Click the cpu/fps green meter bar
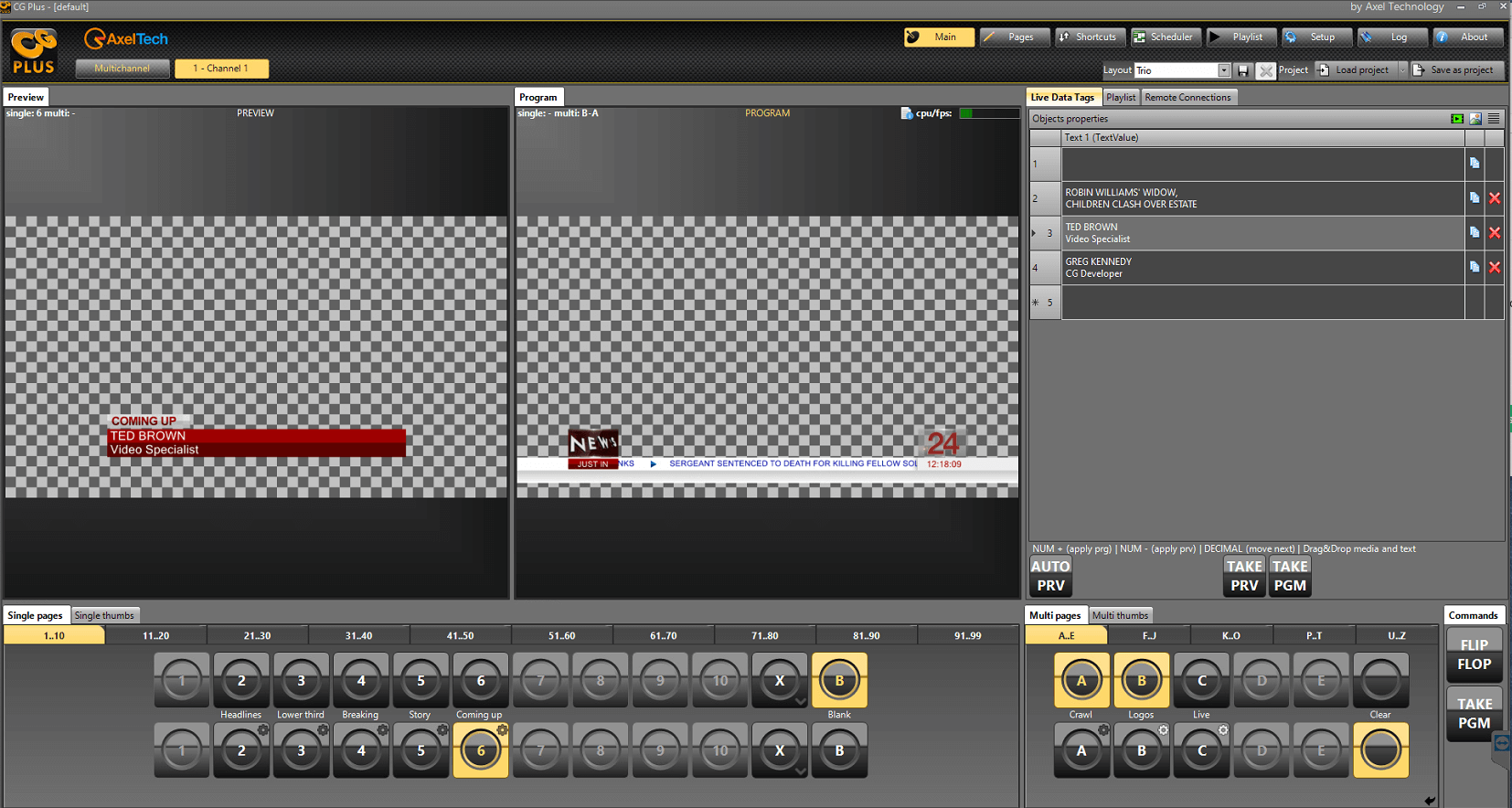Screen dimensions: 1512x808 click(x=989, y=113)
